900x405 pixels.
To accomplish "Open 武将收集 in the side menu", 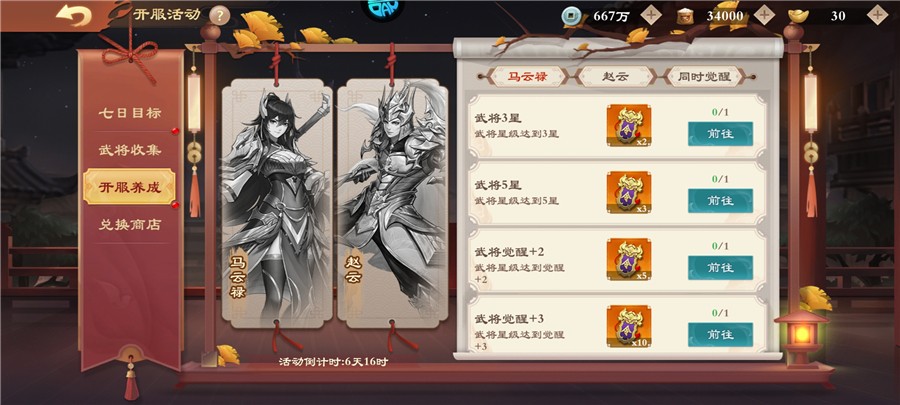I will coord(129,151).
